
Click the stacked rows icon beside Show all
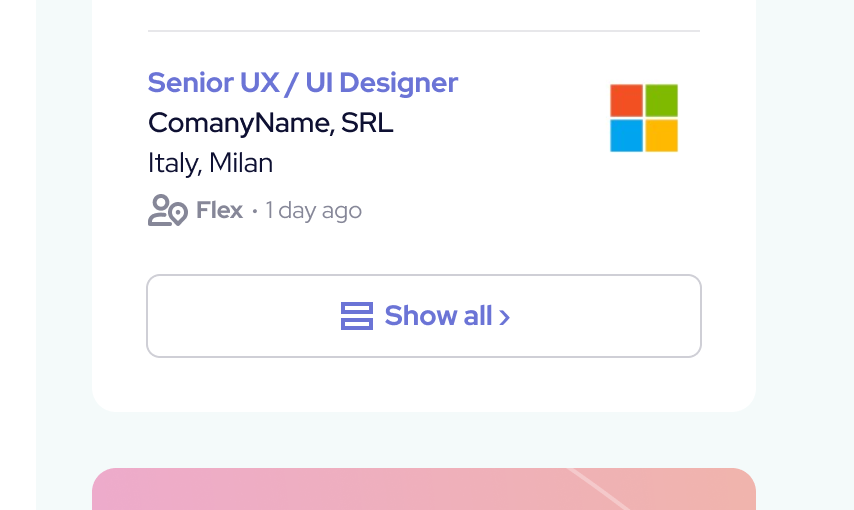coord(356,316)
